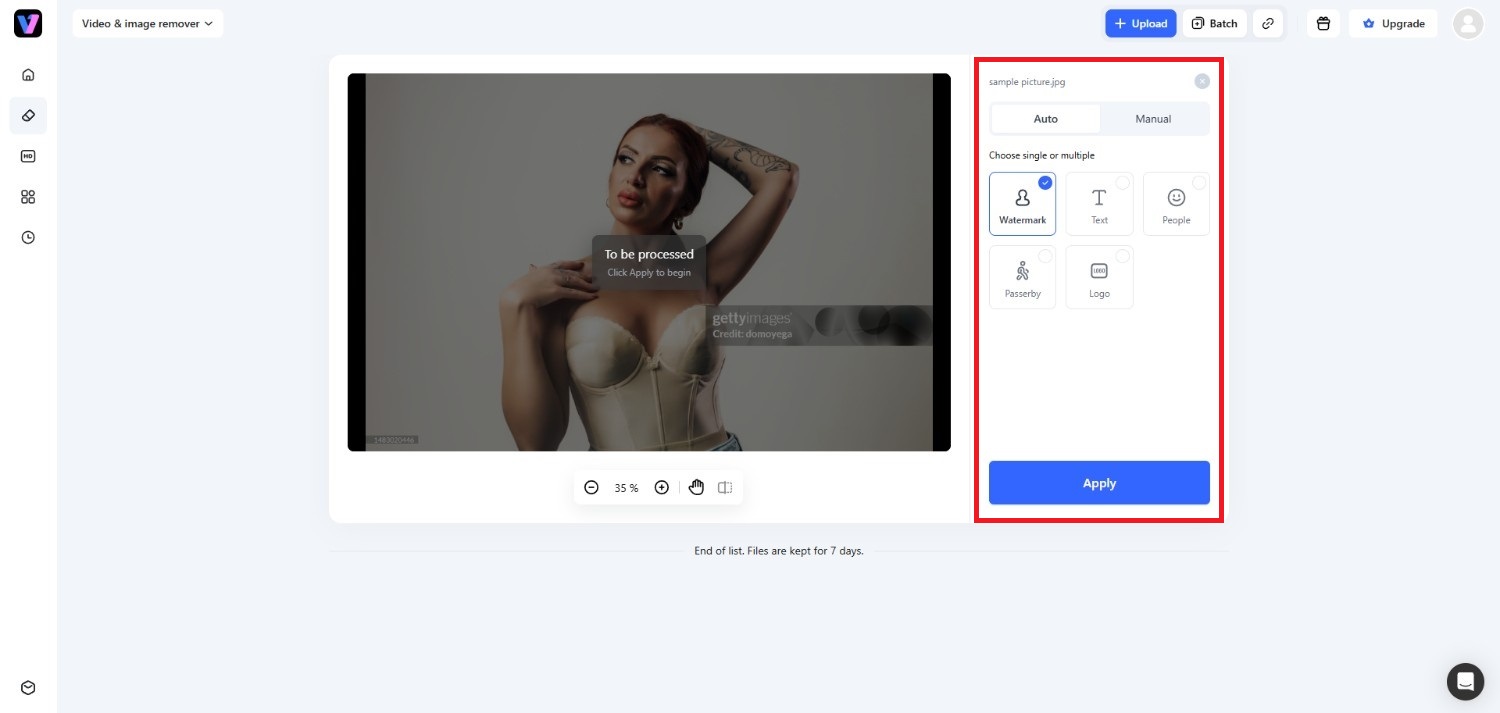Click the 35 % zoom value
The image size is (1500, 713).
point(626,488)
